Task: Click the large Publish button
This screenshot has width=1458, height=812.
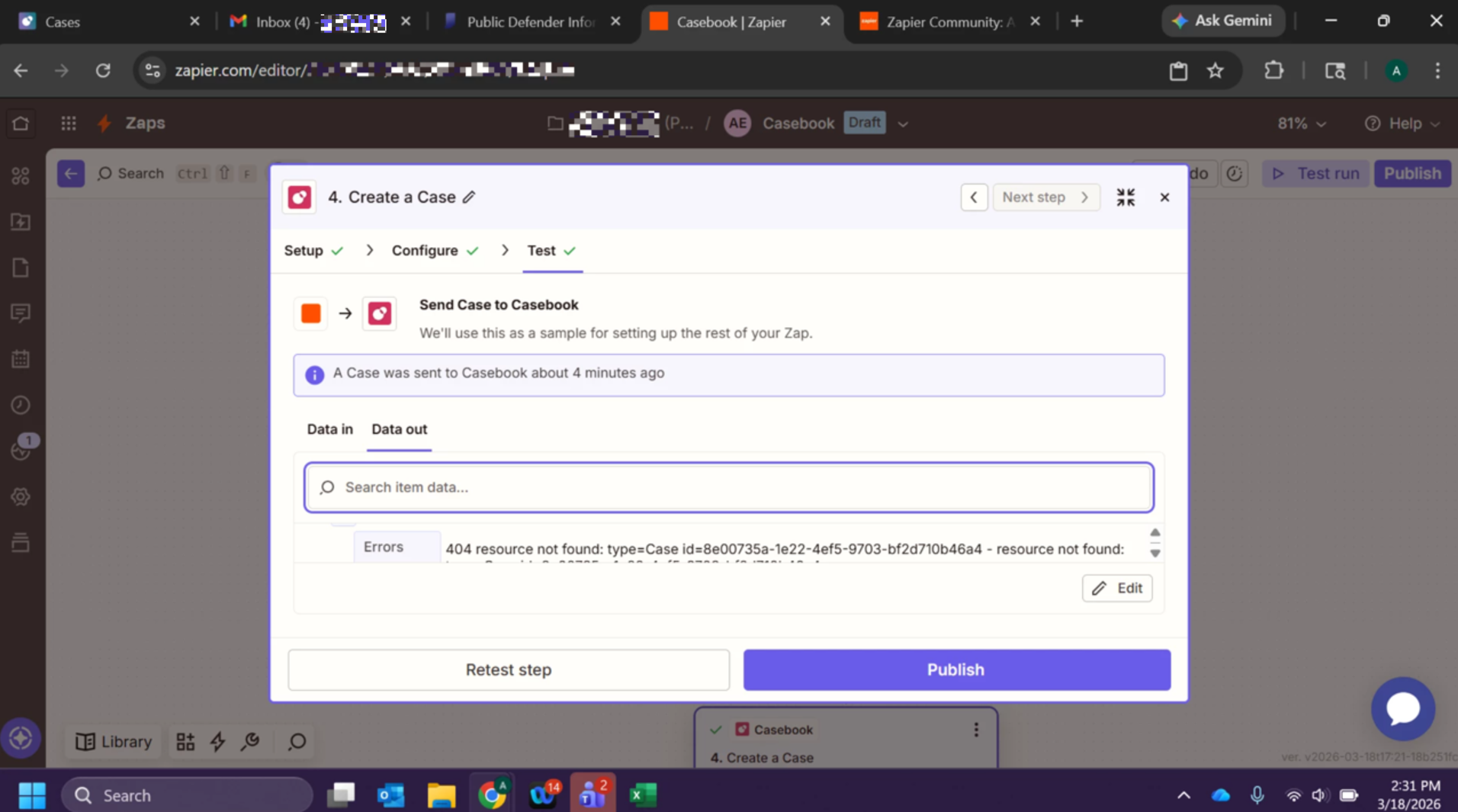Action: click(956, 670)
